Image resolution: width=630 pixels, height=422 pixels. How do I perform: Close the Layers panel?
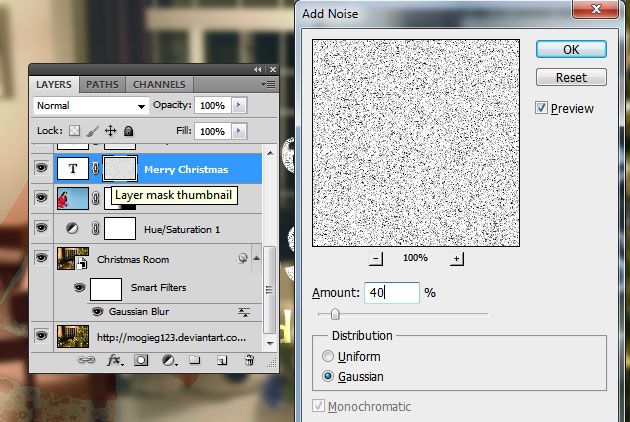273,70
